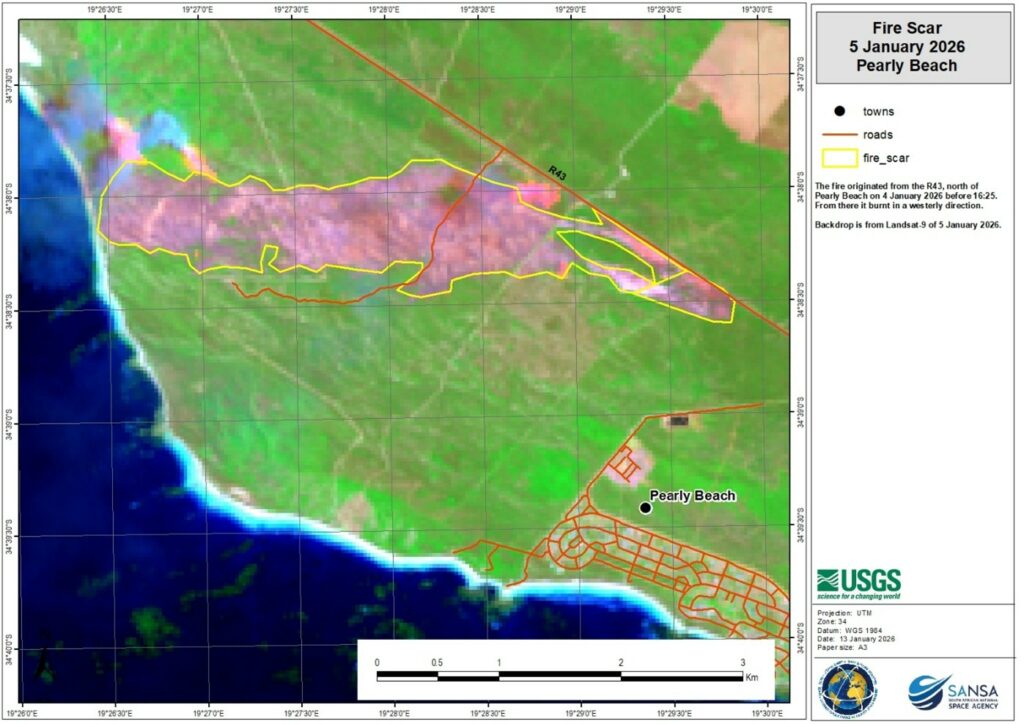Click the Landsat-9 backdrop note
This screenshot has height=724, width=1024.
coord(908,227)
